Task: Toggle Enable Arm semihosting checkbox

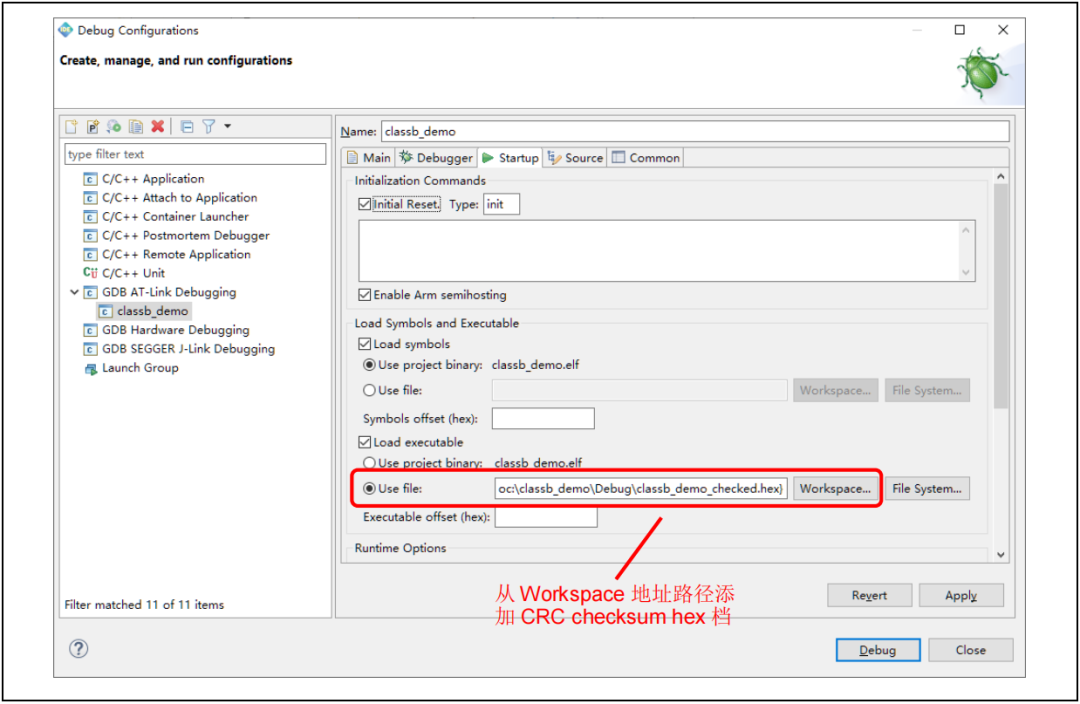Action: [365, 295]
